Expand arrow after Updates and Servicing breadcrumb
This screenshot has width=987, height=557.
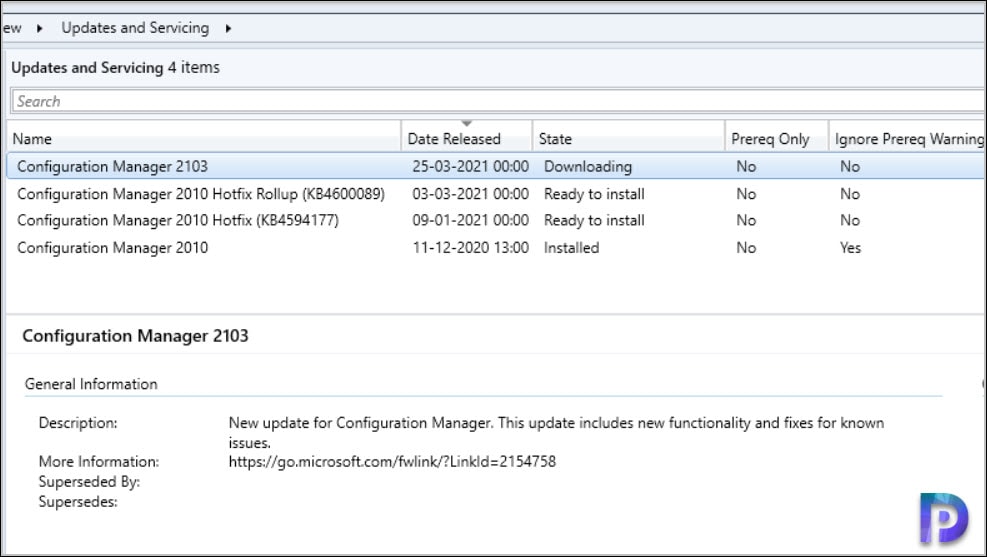click(228, 28)
